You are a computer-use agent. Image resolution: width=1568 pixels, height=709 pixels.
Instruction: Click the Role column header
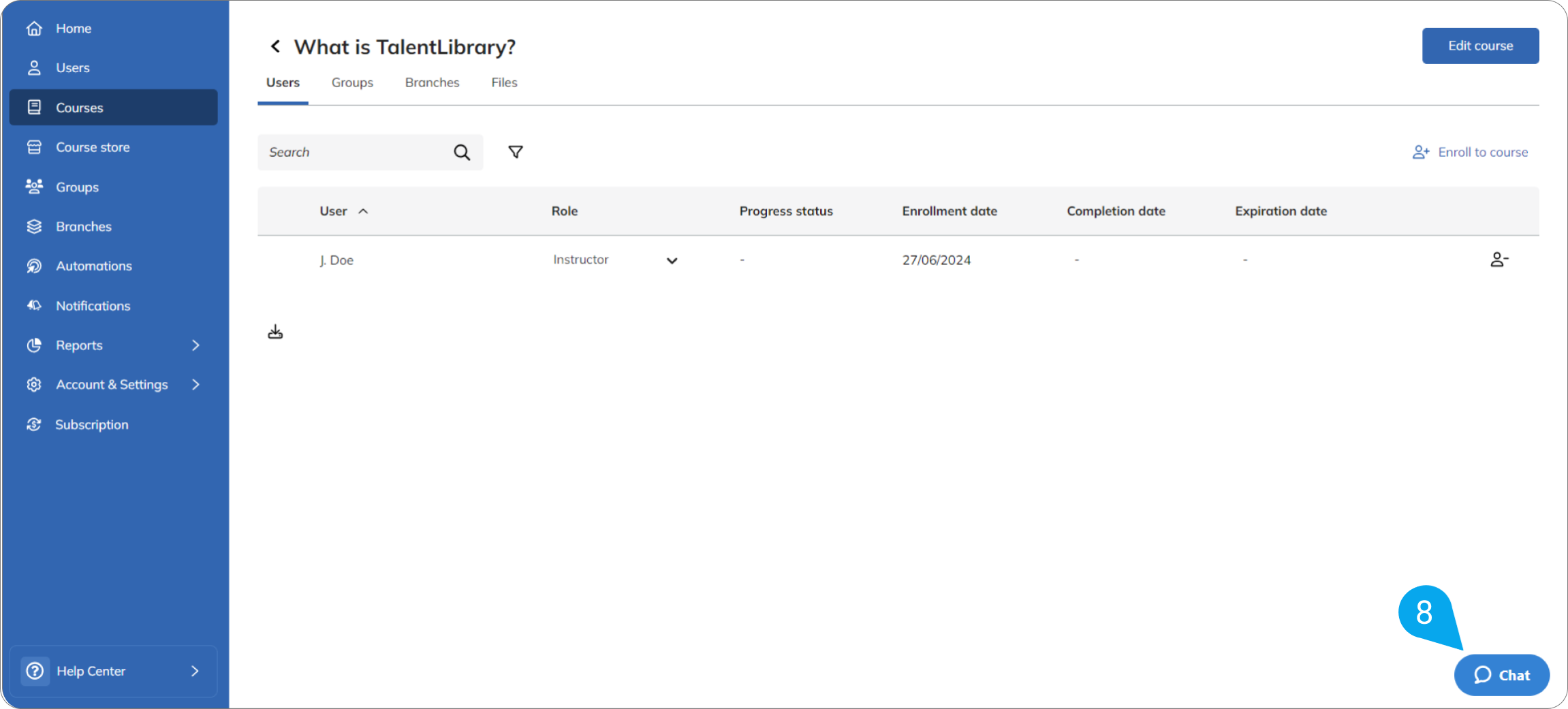565,211
